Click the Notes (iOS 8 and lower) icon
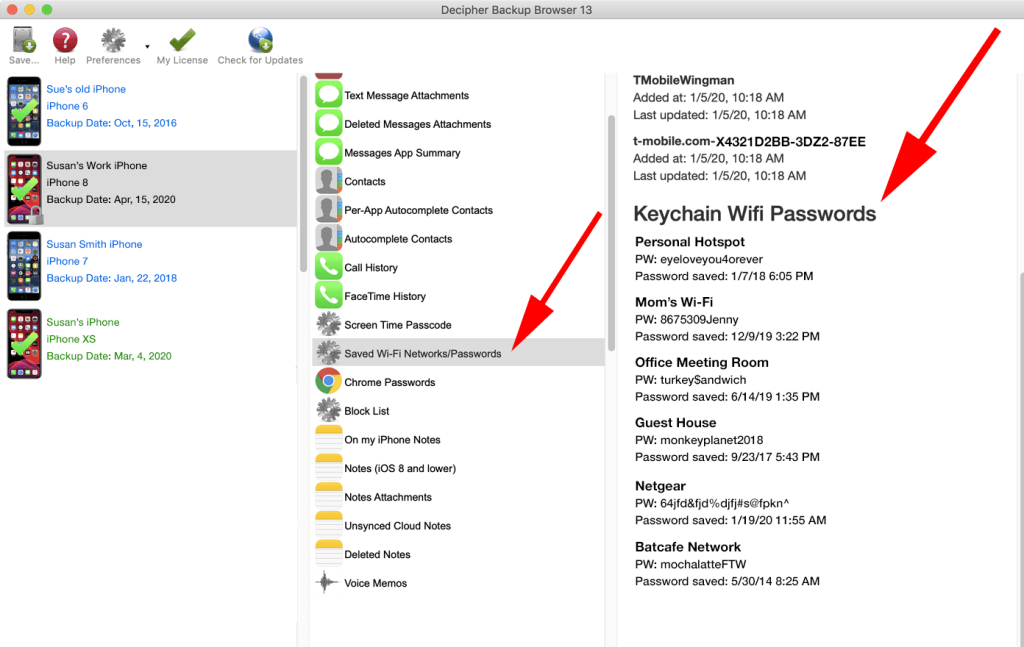Viewport: 1024px width, 647px height. click(x=328, y=468)
